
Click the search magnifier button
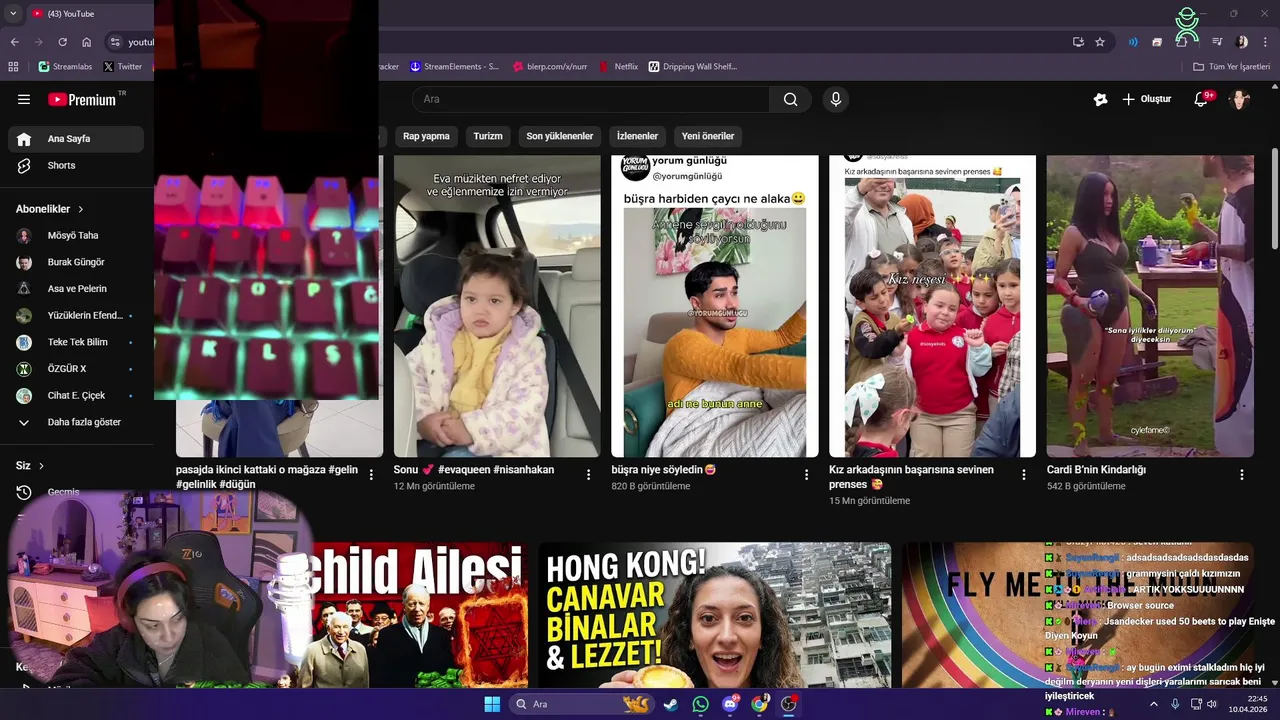pyautogui.click(x=790, y=99)
